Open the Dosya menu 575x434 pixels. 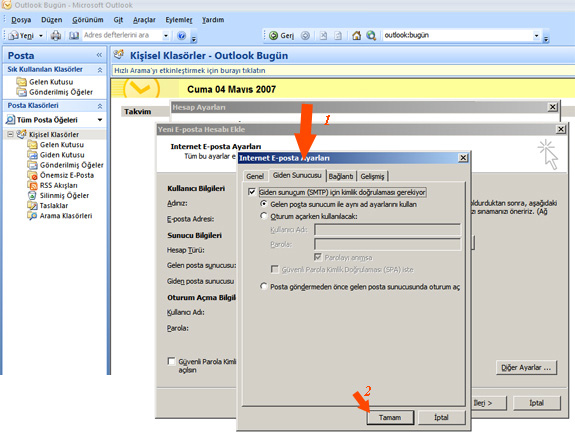tap(21, 20)
